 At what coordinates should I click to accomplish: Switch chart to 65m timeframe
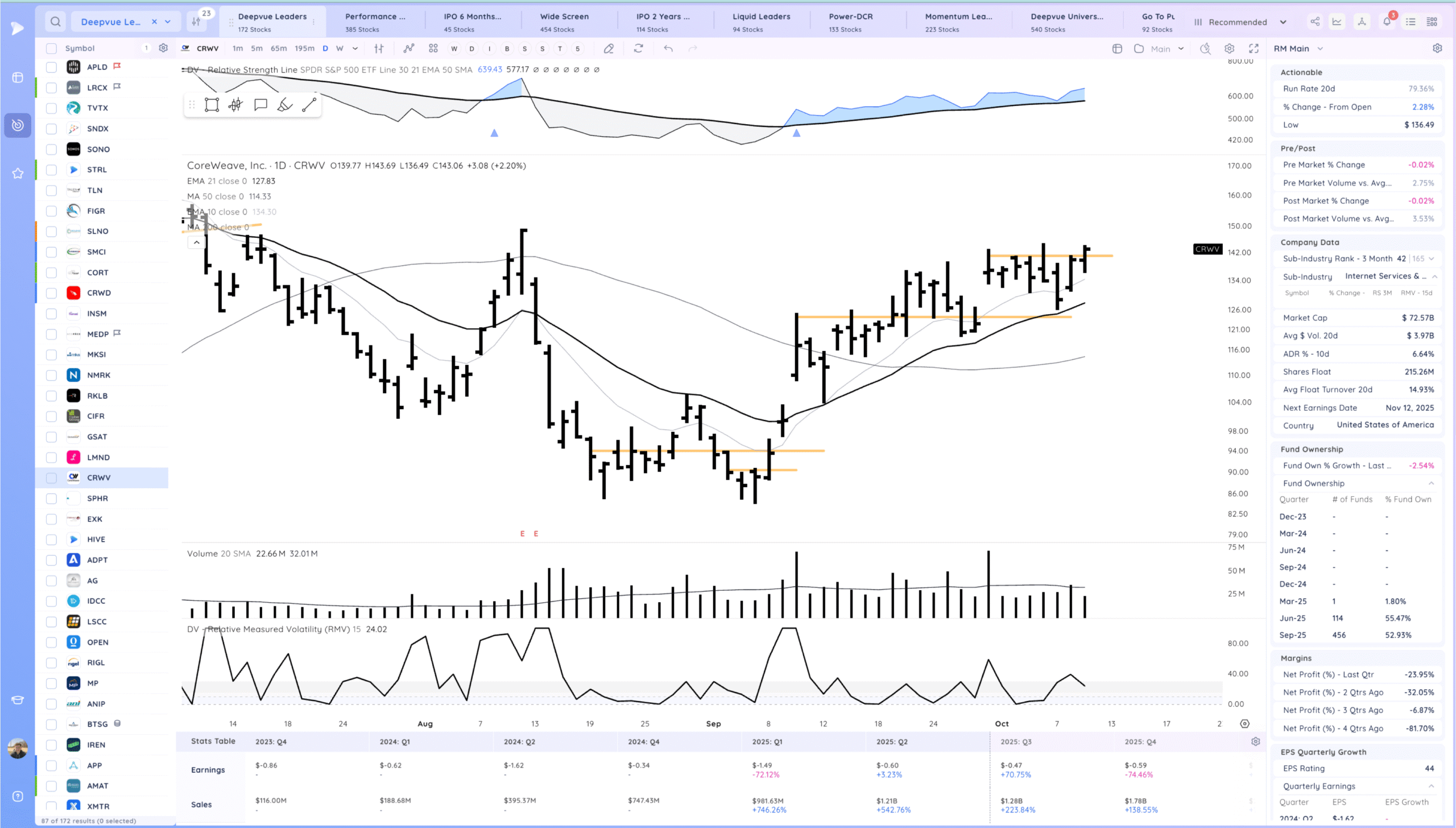click(x=279, y=48)
